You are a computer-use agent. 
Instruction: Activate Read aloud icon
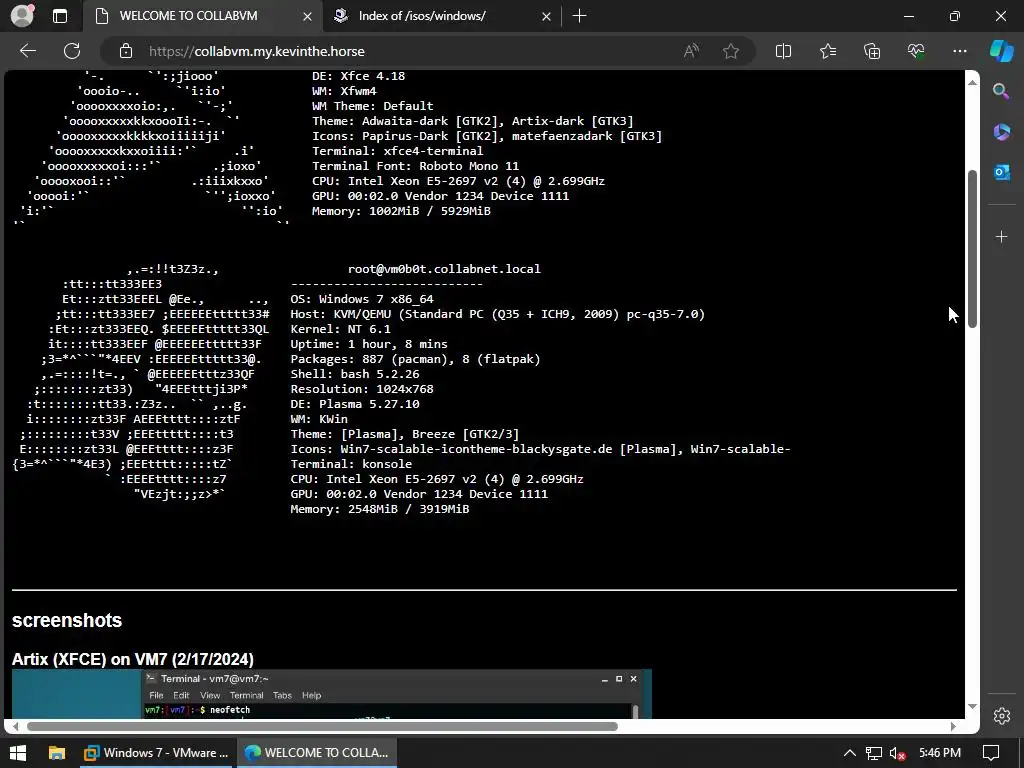coord(691,51)
